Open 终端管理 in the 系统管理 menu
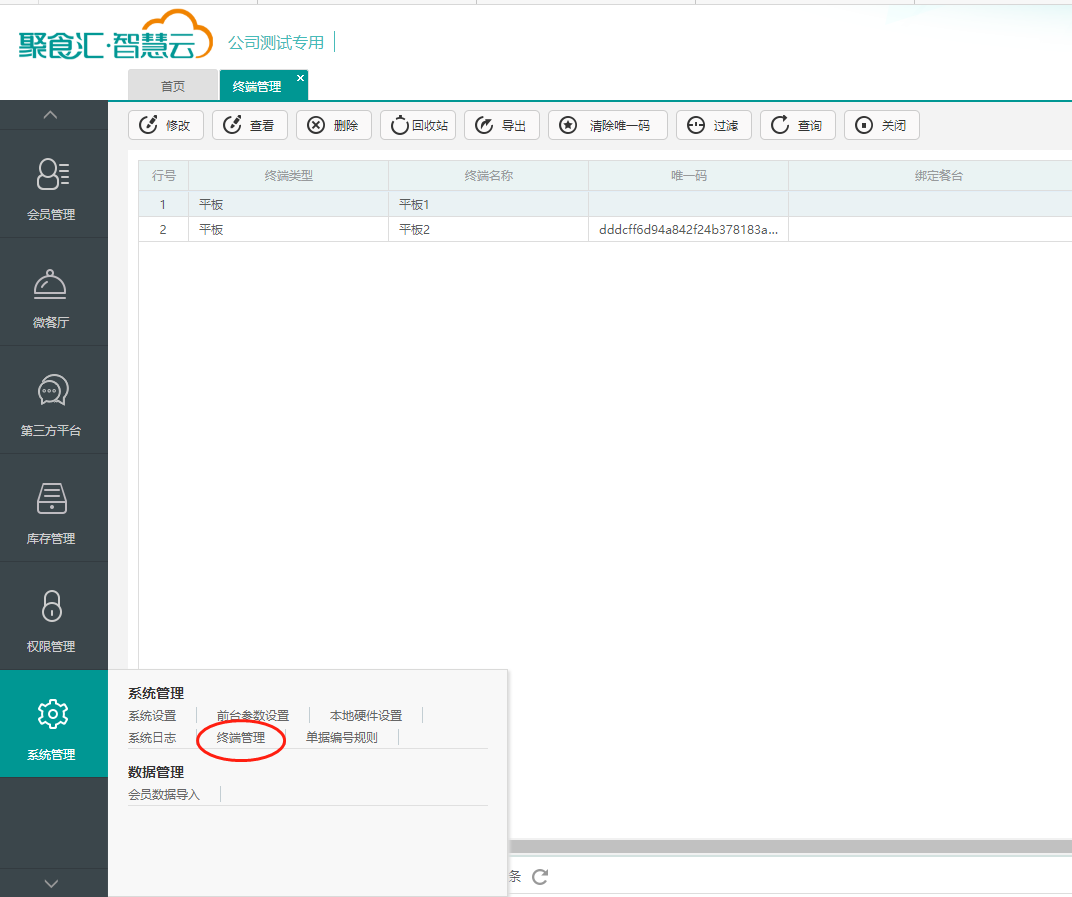Viewport: 1072px width, 897px height. coord(241,738)
